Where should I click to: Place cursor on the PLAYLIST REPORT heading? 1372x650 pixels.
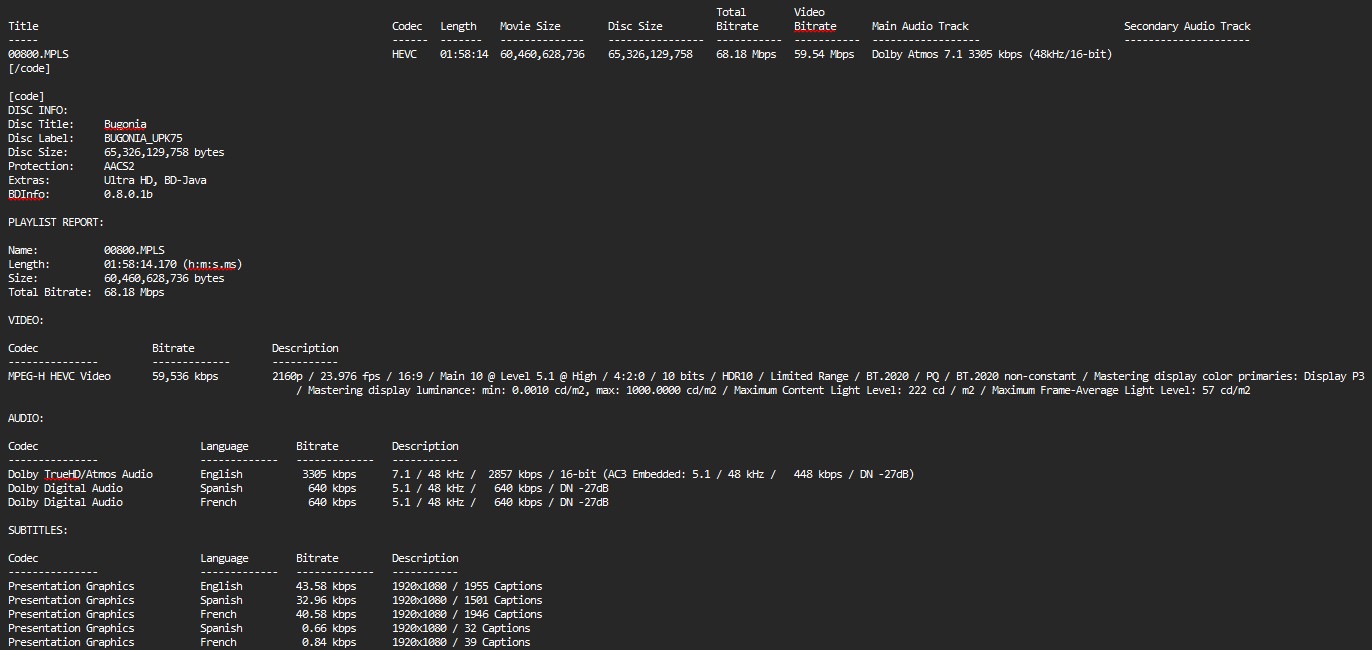[56, 222]
